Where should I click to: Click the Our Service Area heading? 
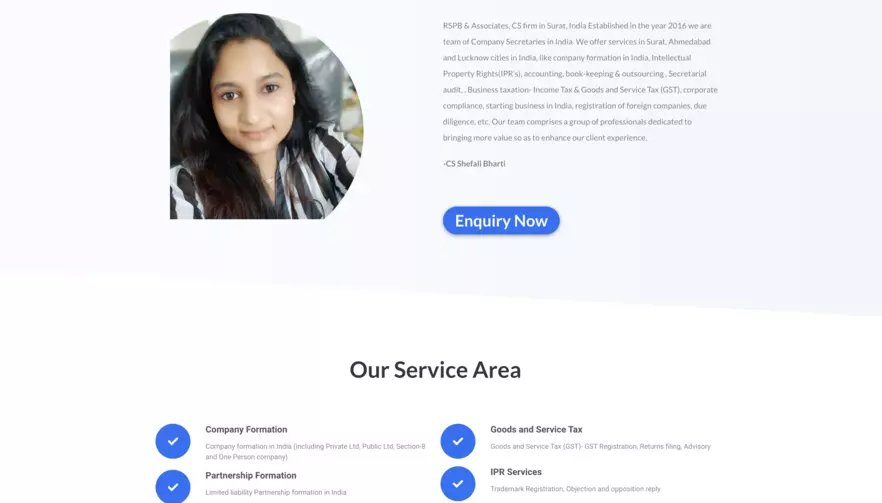[435, 370]
